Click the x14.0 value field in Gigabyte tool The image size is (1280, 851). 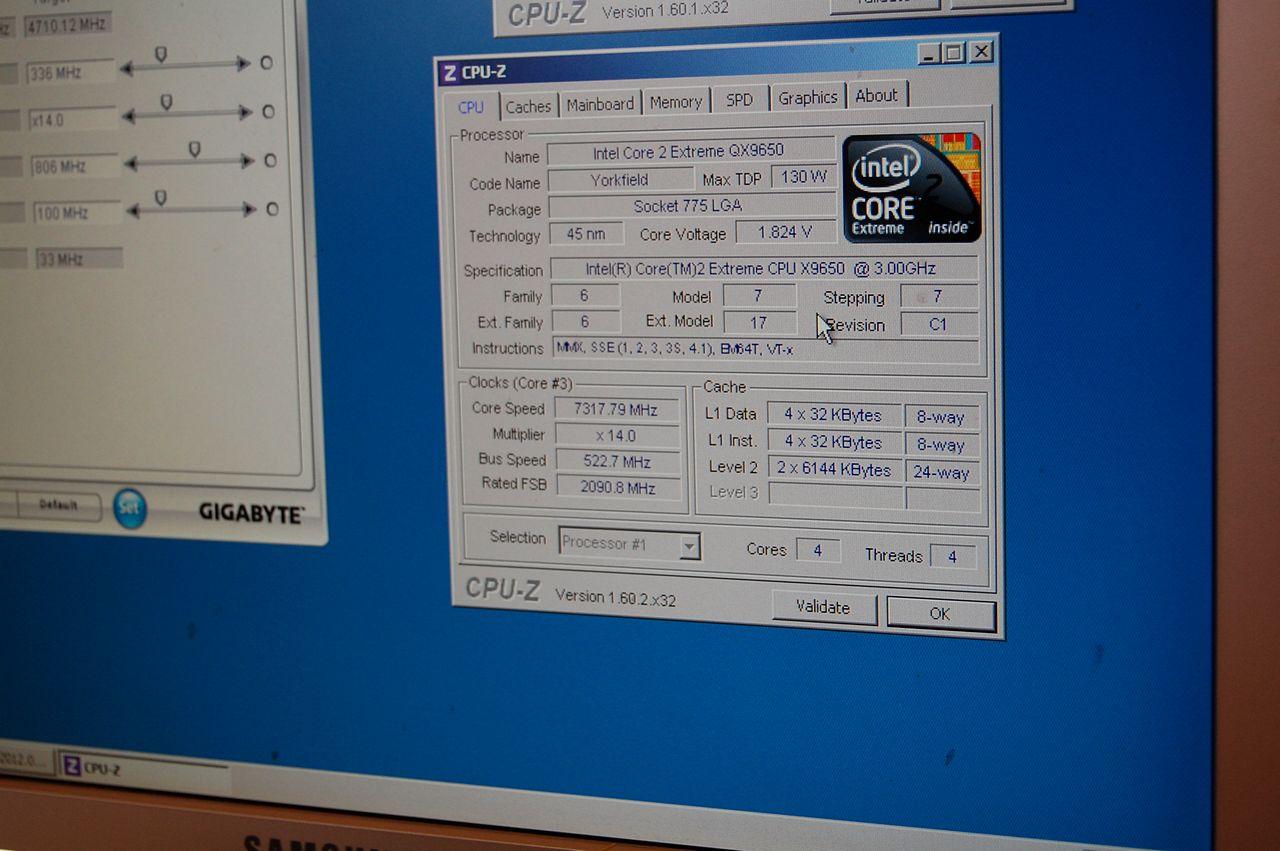73,120
